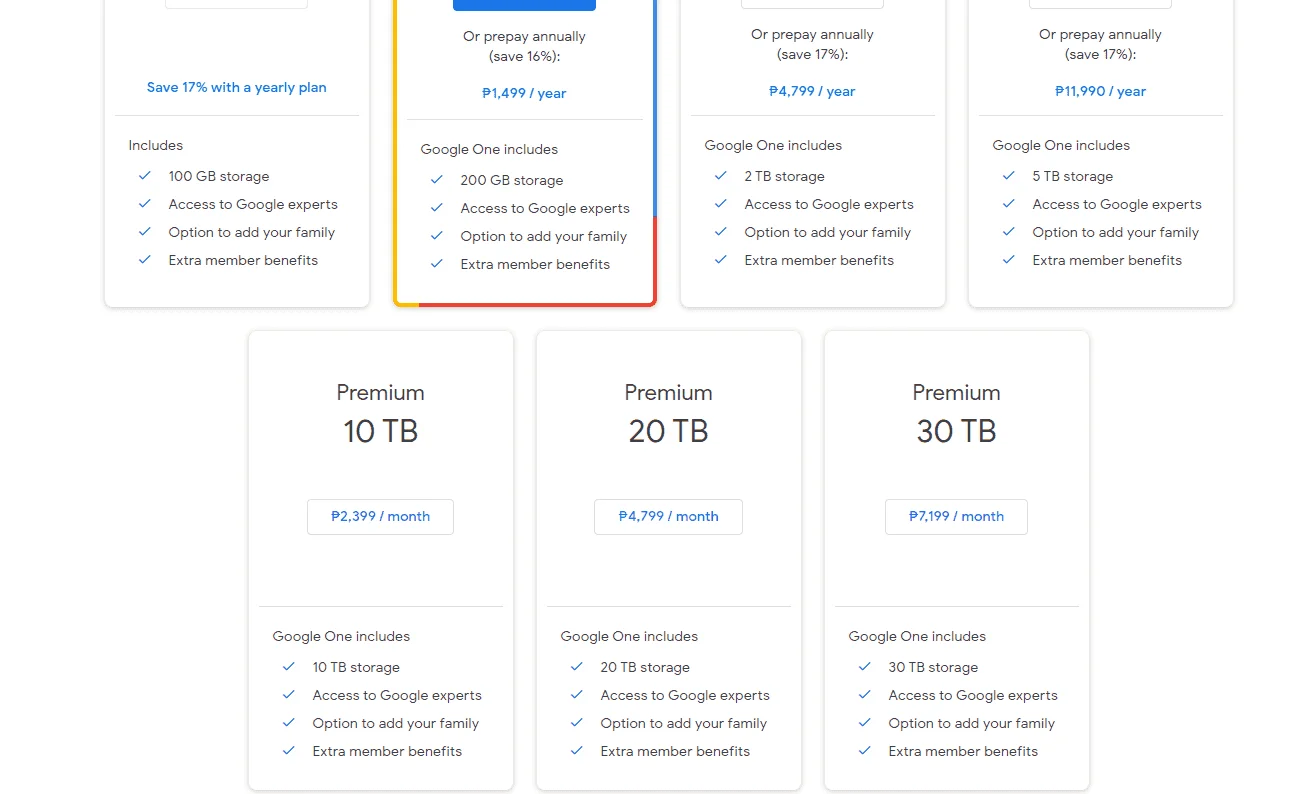Click the Google experts checkmark in the 10 TB card

click(x=289, y=694)
